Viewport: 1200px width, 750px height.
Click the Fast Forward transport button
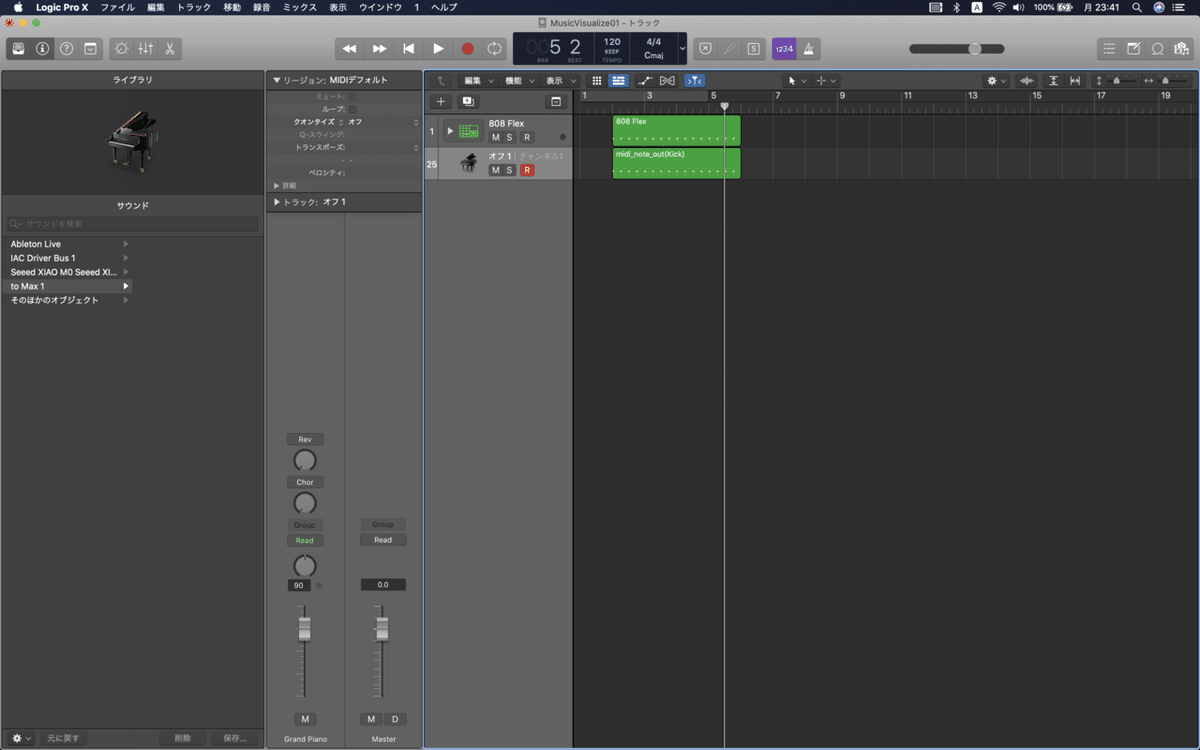tap(379, 48)
